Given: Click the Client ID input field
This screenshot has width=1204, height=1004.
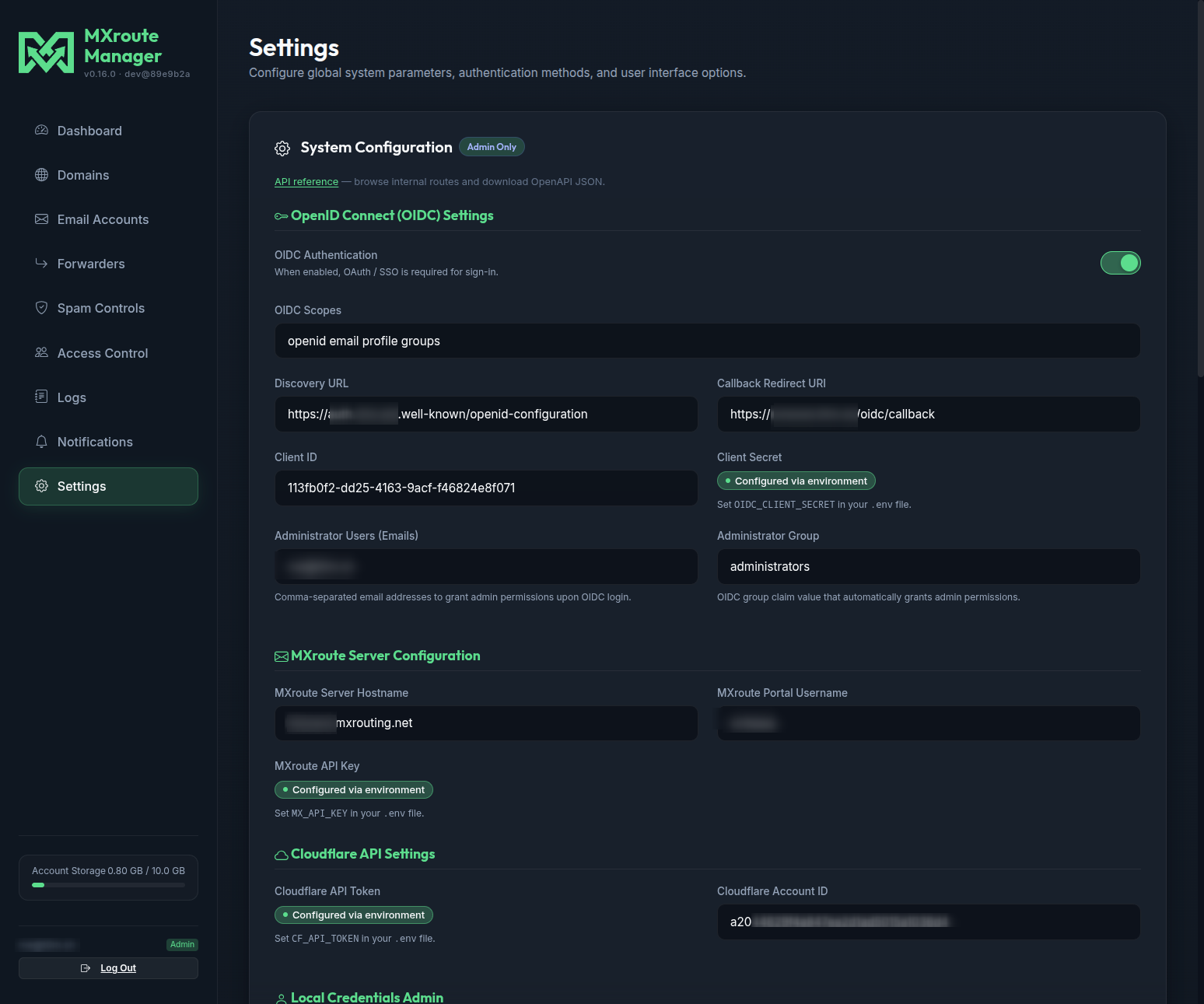Looking at the screenshot, I should pos(486,488).
